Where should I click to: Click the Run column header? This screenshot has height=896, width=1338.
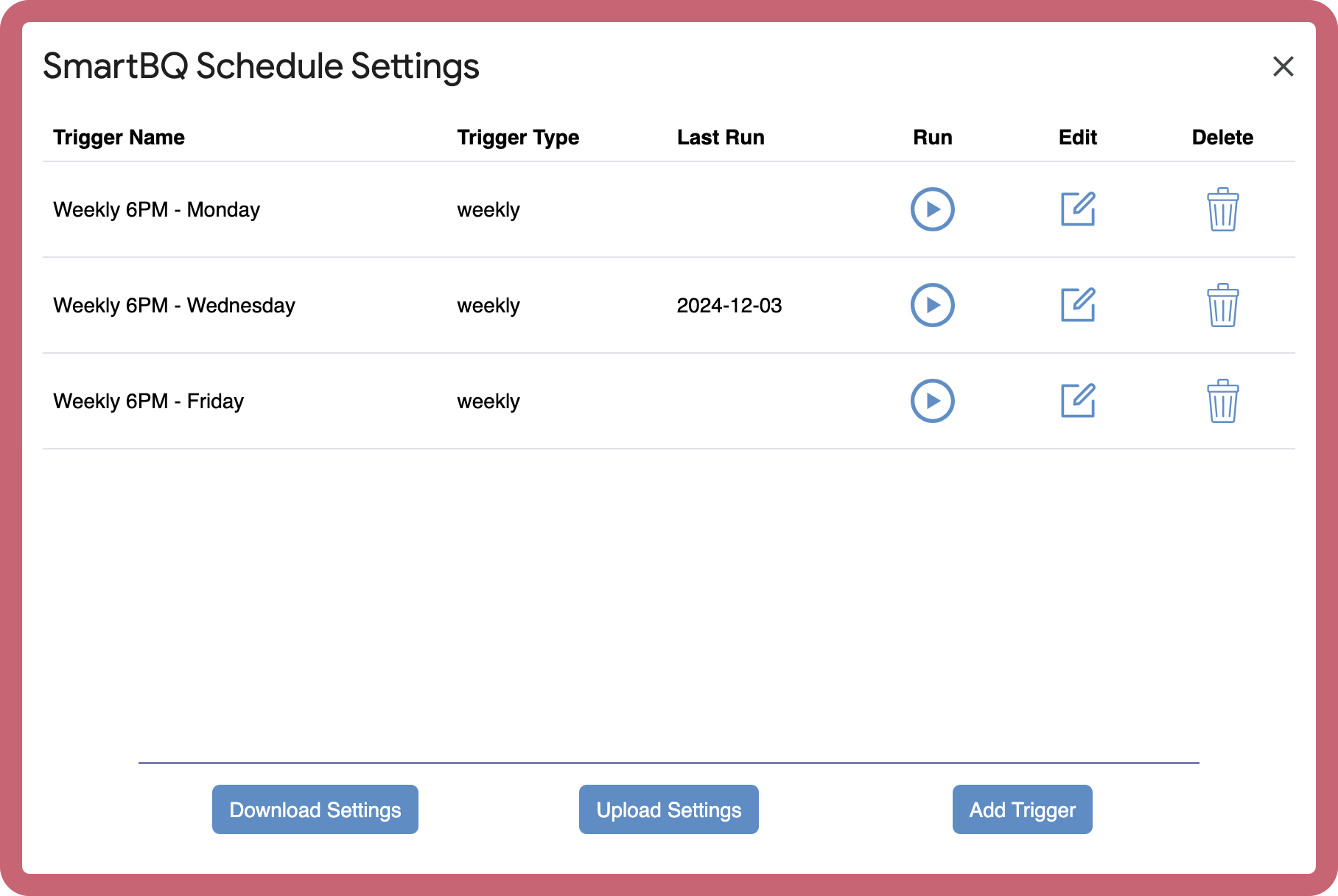[932, 138]
